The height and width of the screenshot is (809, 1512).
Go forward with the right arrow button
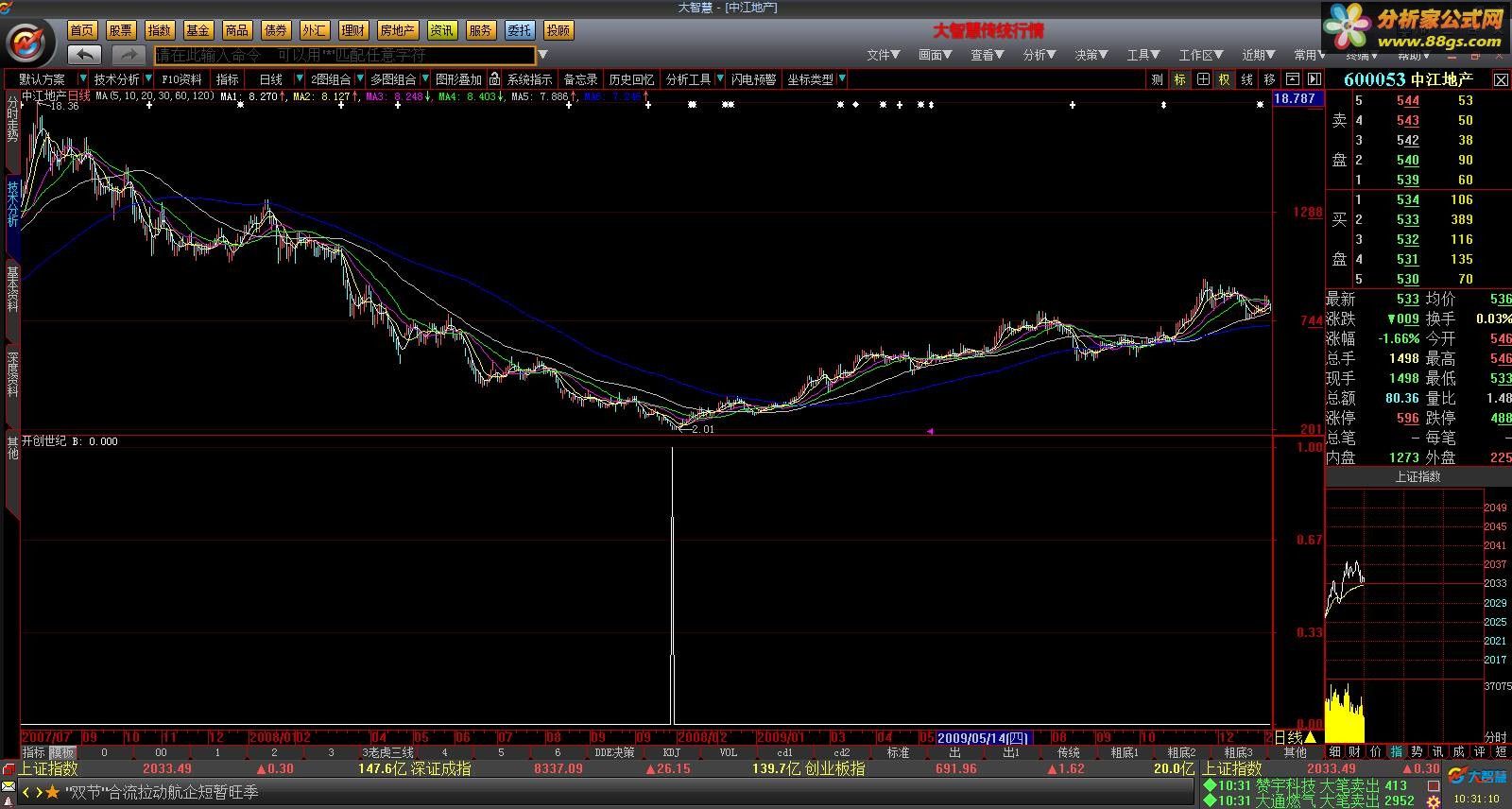click(129, 55)
